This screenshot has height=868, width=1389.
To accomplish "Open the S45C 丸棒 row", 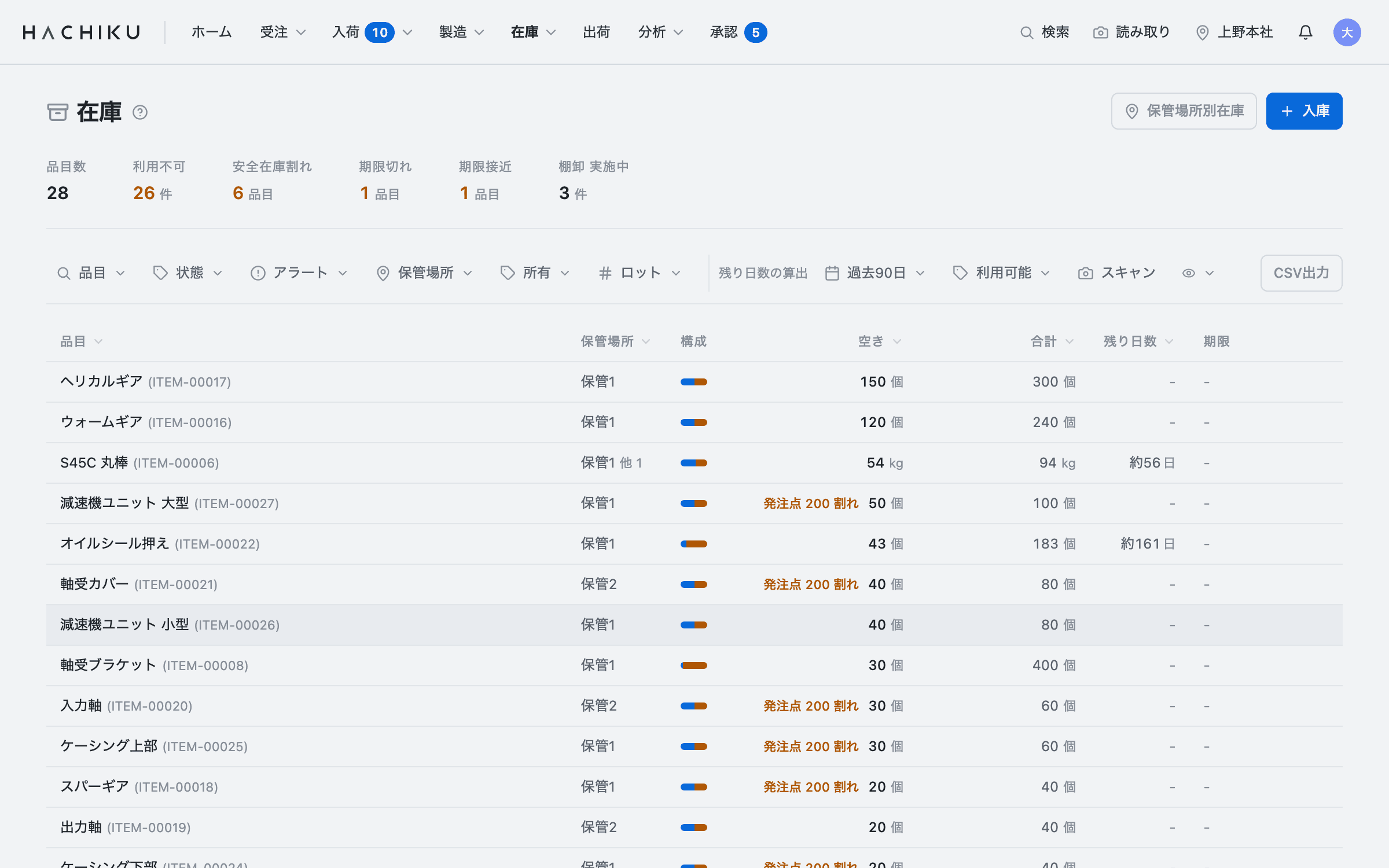I will coord(694,463).
